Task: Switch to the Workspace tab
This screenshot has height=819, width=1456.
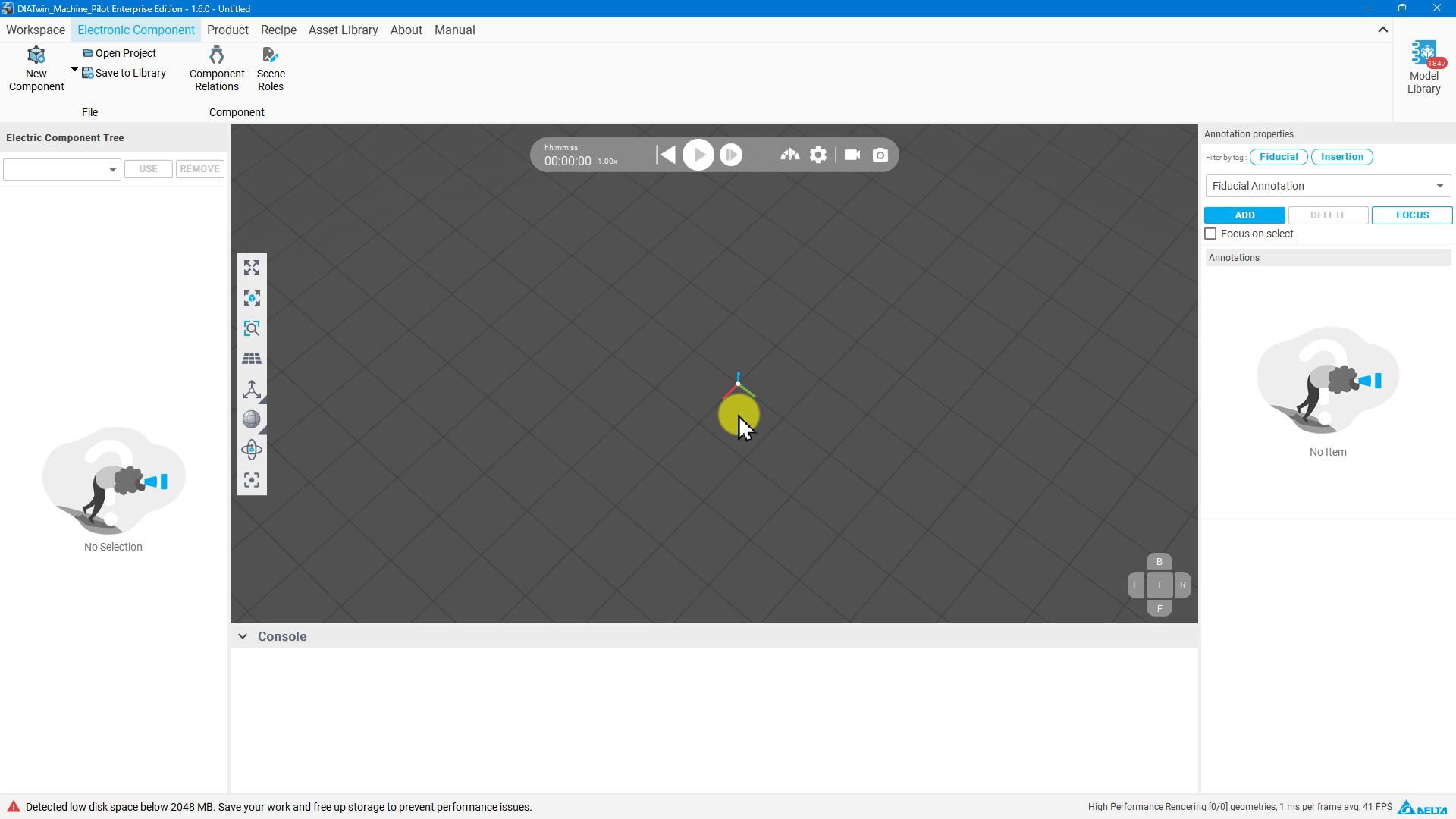Action: point(36,30)
